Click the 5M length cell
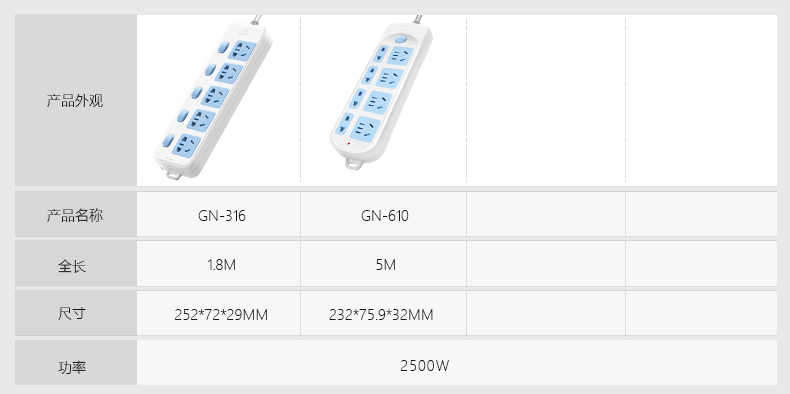The height and width of the screenshot is (394, 790). 383,264
